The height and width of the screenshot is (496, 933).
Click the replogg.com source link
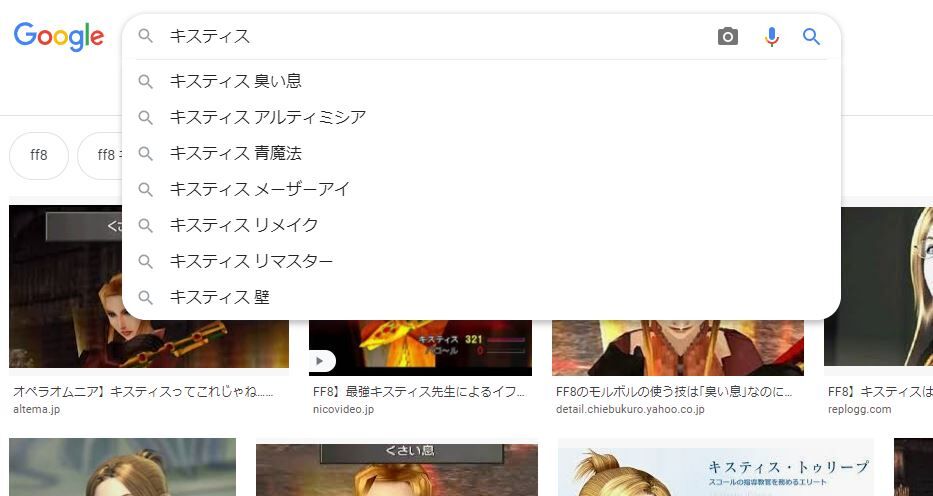pos(859,409)
